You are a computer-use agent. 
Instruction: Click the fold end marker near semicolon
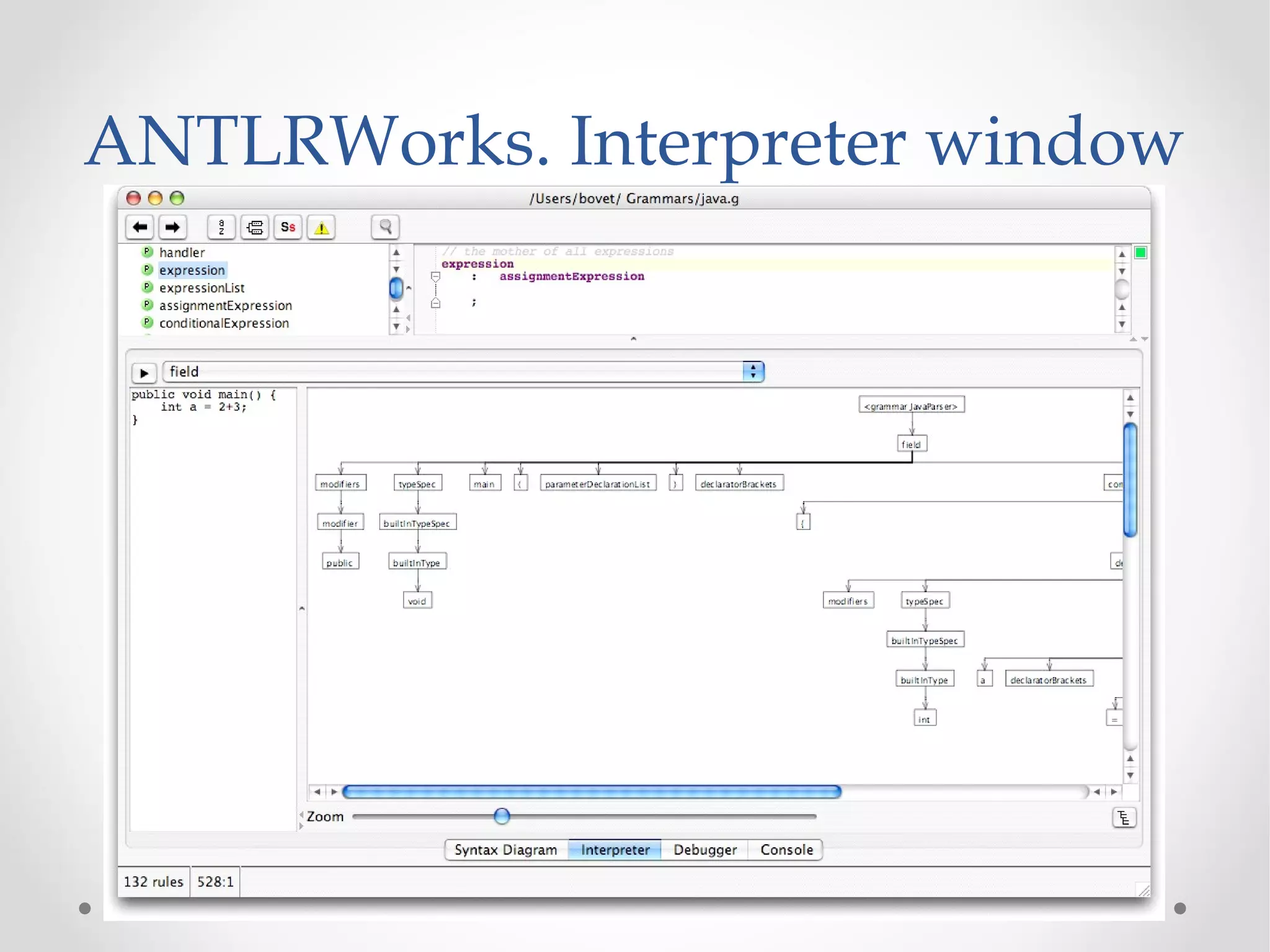pyautogui.click(x=436, y=303)
